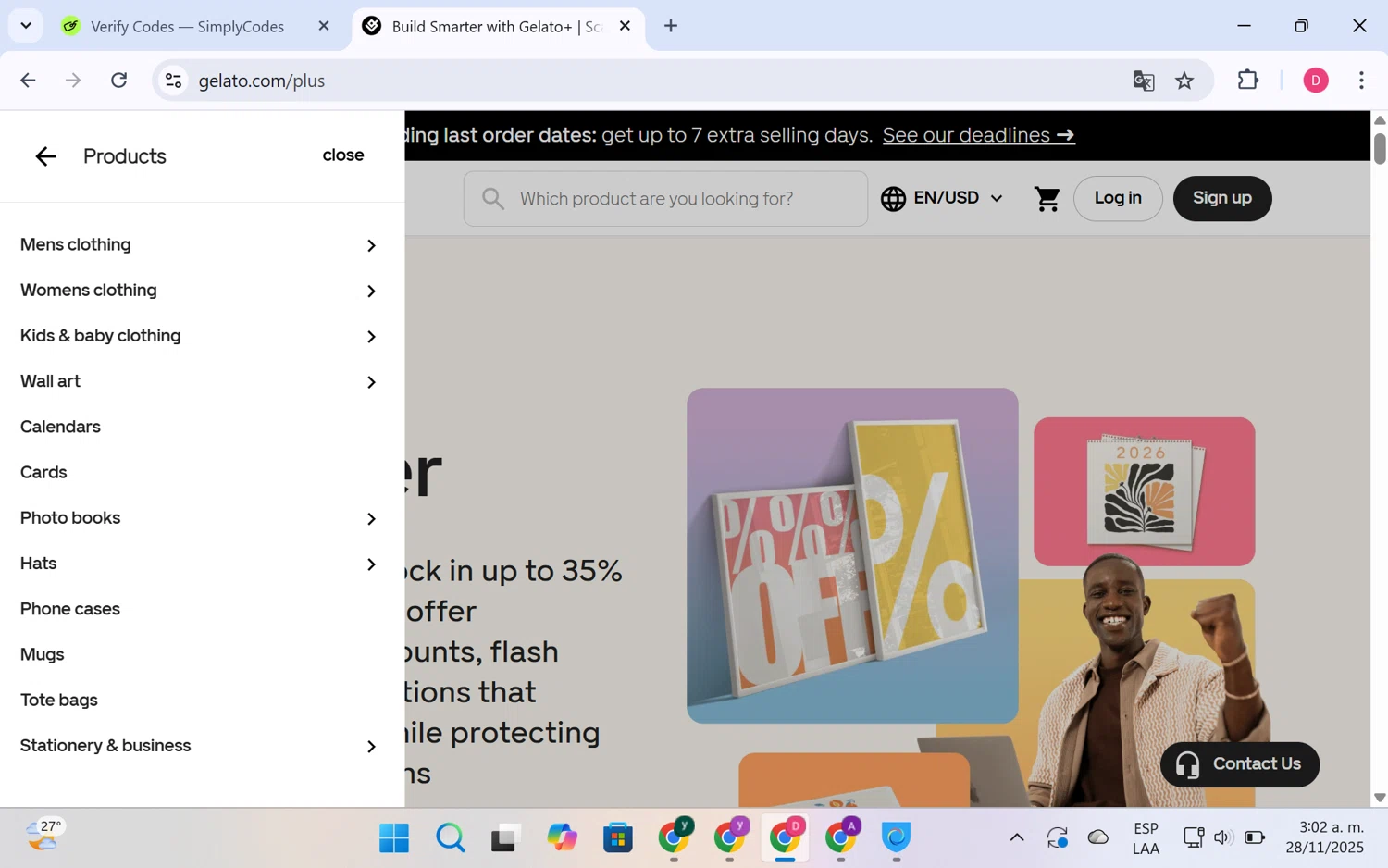Click the Sign up button
1388x868 pixels.
[x=1222, y=198]
